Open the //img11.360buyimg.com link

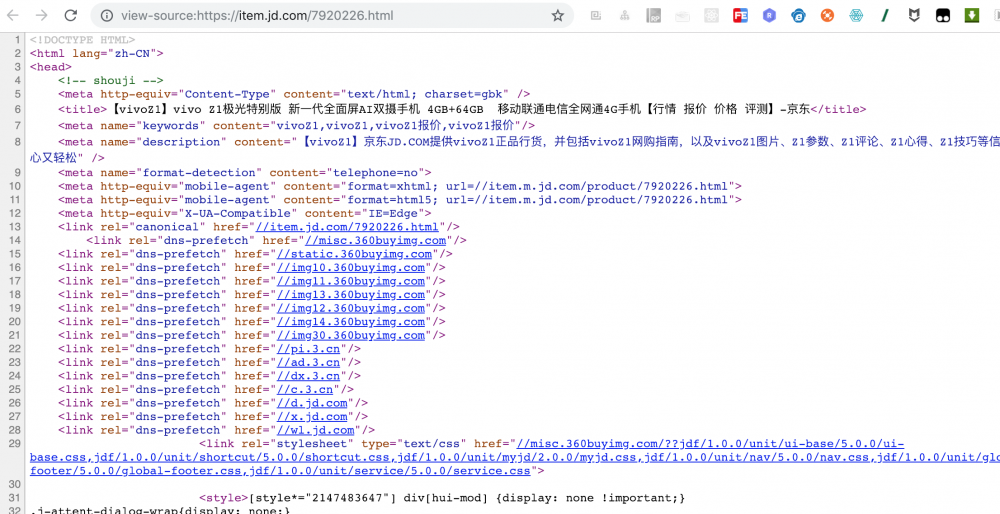[x=351, y=281]
